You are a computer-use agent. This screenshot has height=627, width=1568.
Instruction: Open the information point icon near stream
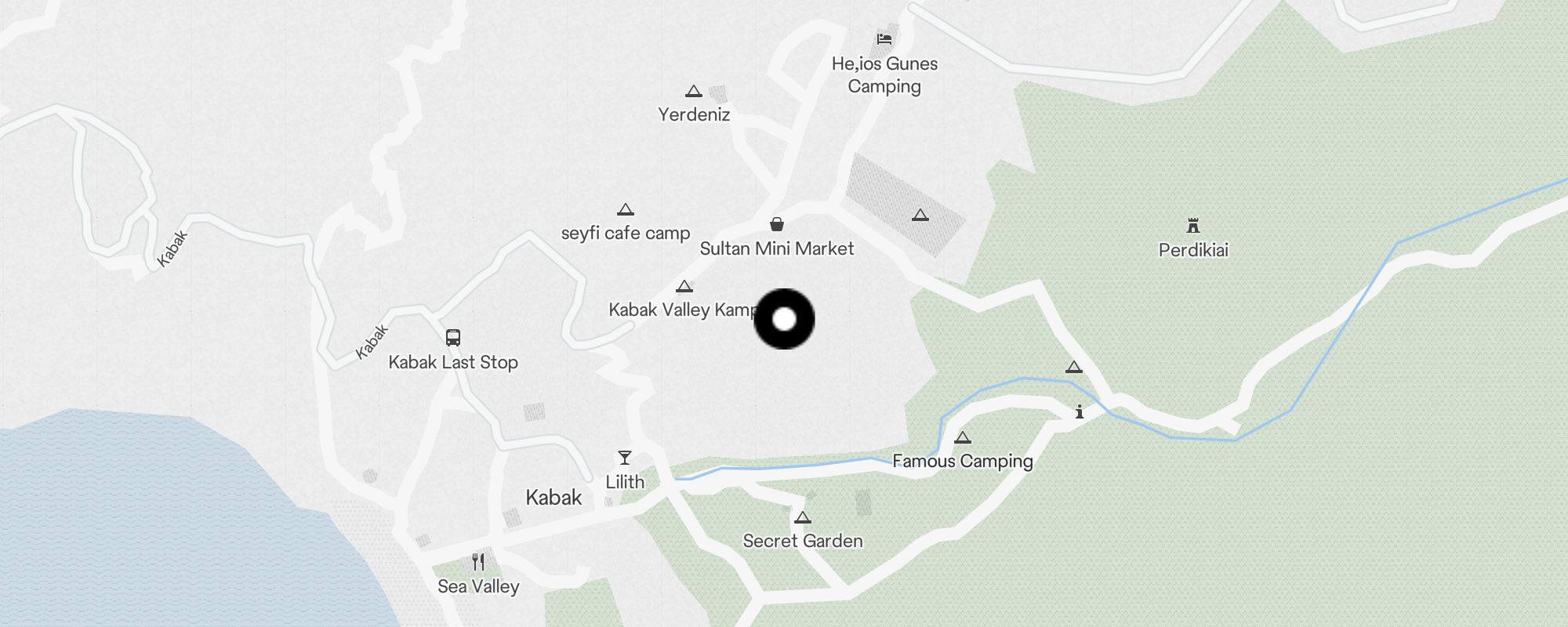click(x=1080, y=411)
